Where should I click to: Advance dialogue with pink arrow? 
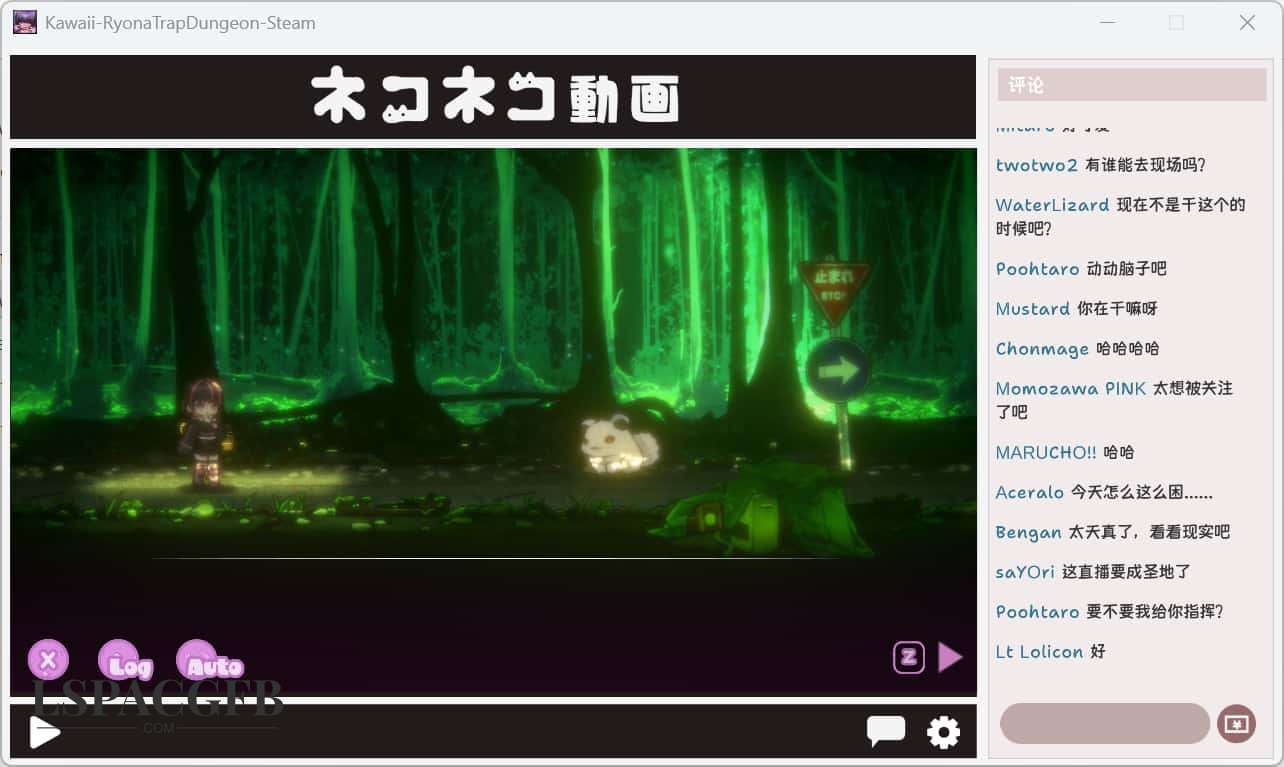[950, 657]
